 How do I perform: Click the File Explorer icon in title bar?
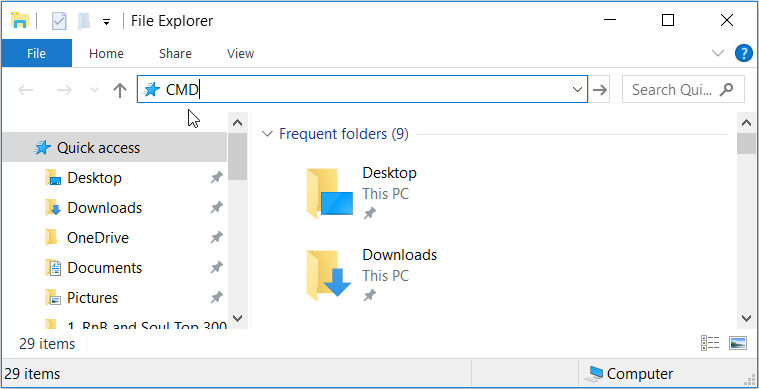(x=20, y=21)
